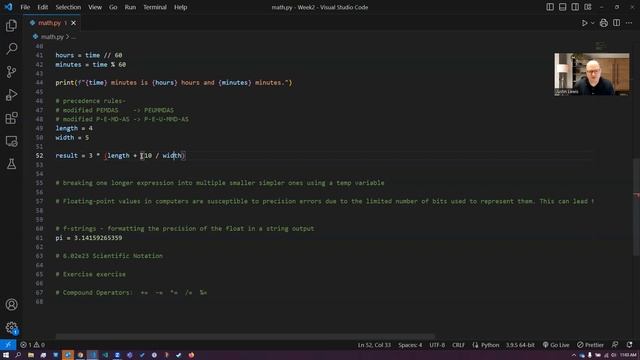Click the webcam video thumbnail
Image resolution: width=640 pixels, height=360 pixels.
(x=591, y=74)
